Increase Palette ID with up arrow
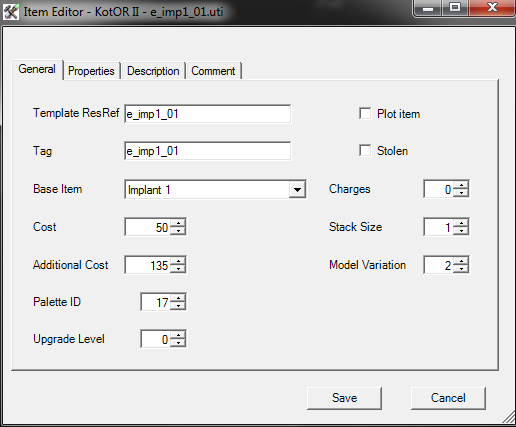516x427 pixels. pos(179,298)
